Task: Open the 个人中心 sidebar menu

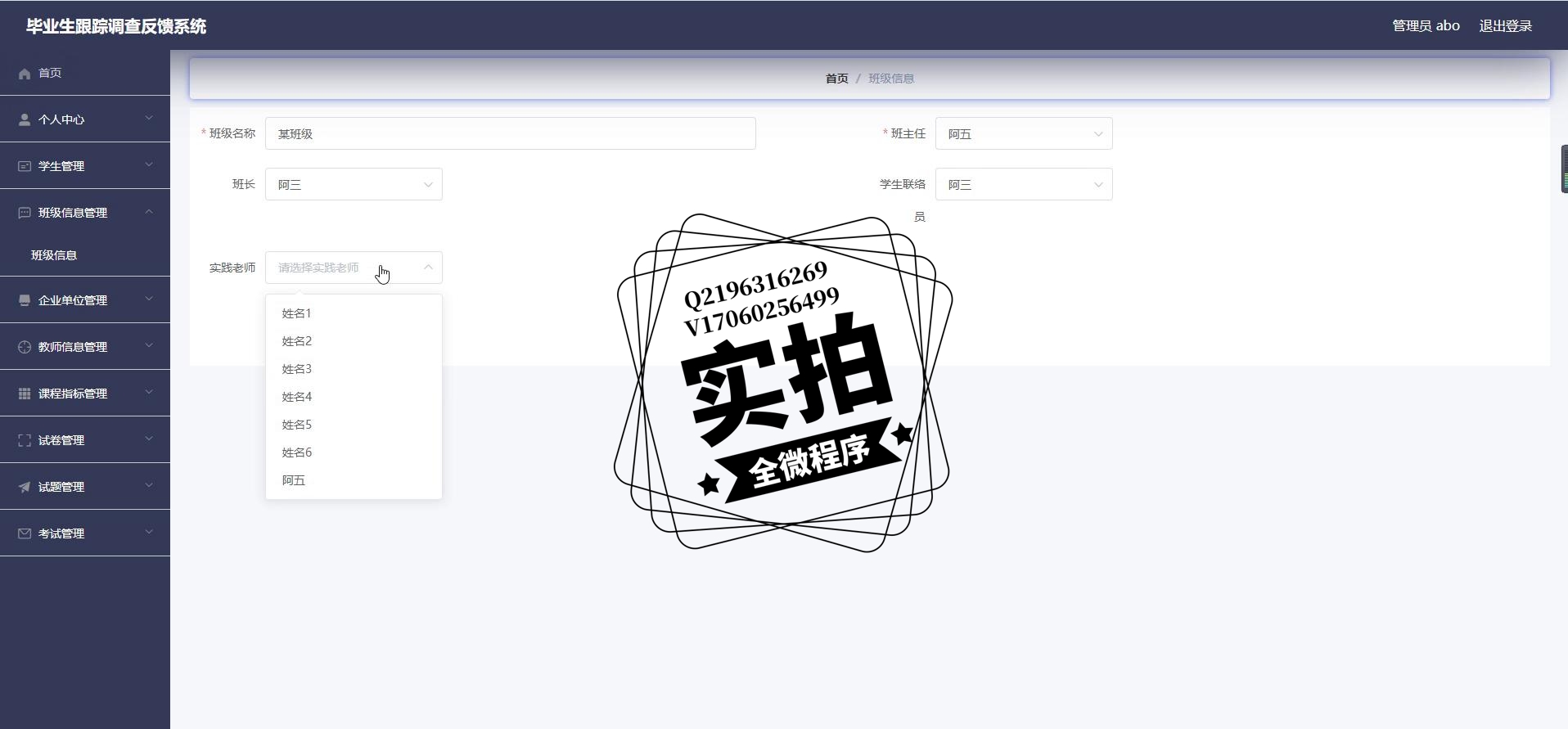Action: (85, 119)
